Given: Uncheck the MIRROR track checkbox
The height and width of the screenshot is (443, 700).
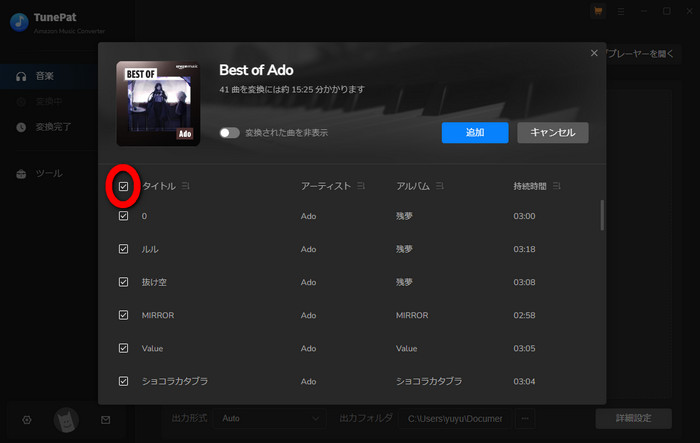Looking at the screenshot, I should pos(123,315).
